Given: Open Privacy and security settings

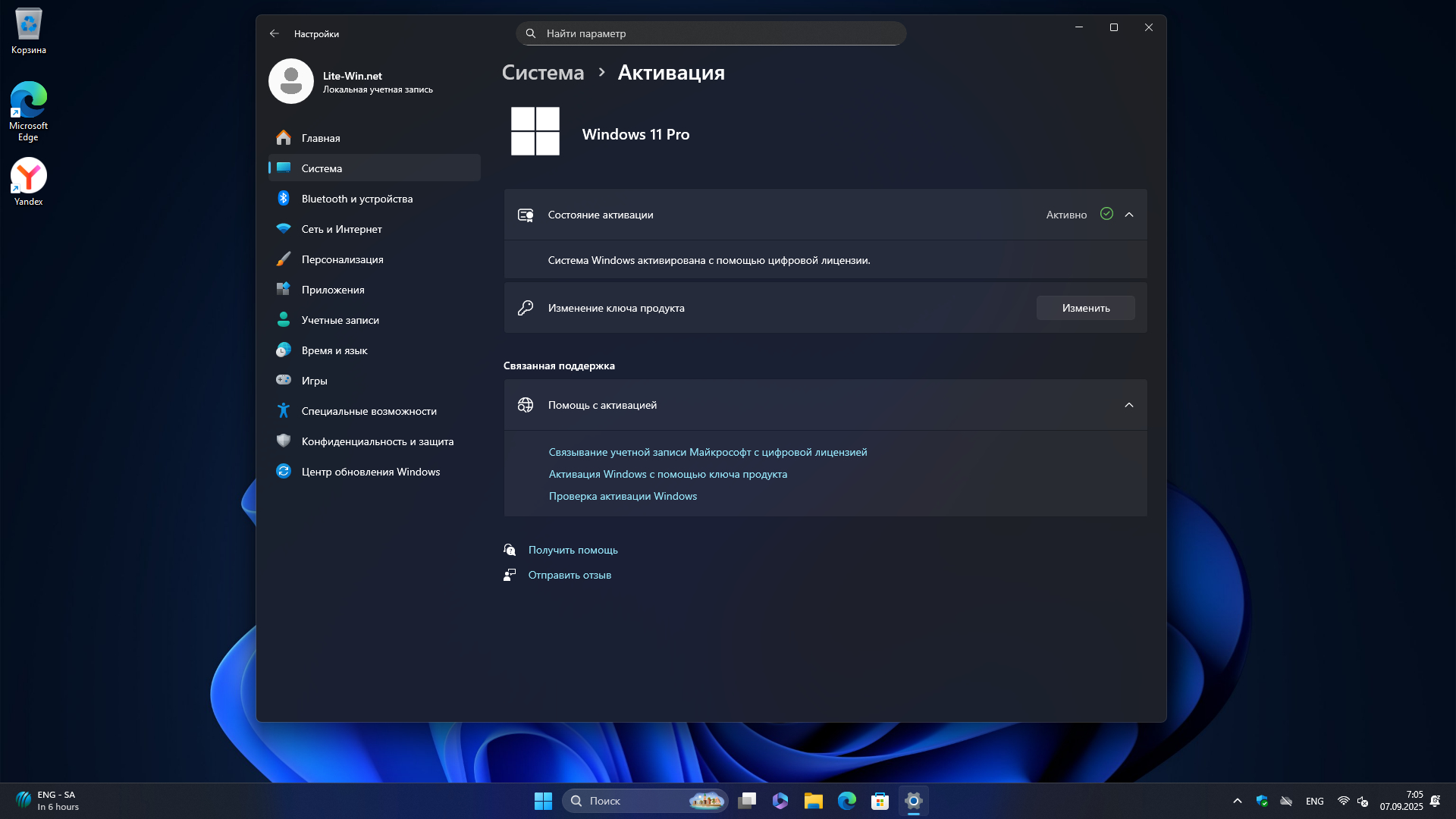Looking at the screenshot, I should pos(375,441).
